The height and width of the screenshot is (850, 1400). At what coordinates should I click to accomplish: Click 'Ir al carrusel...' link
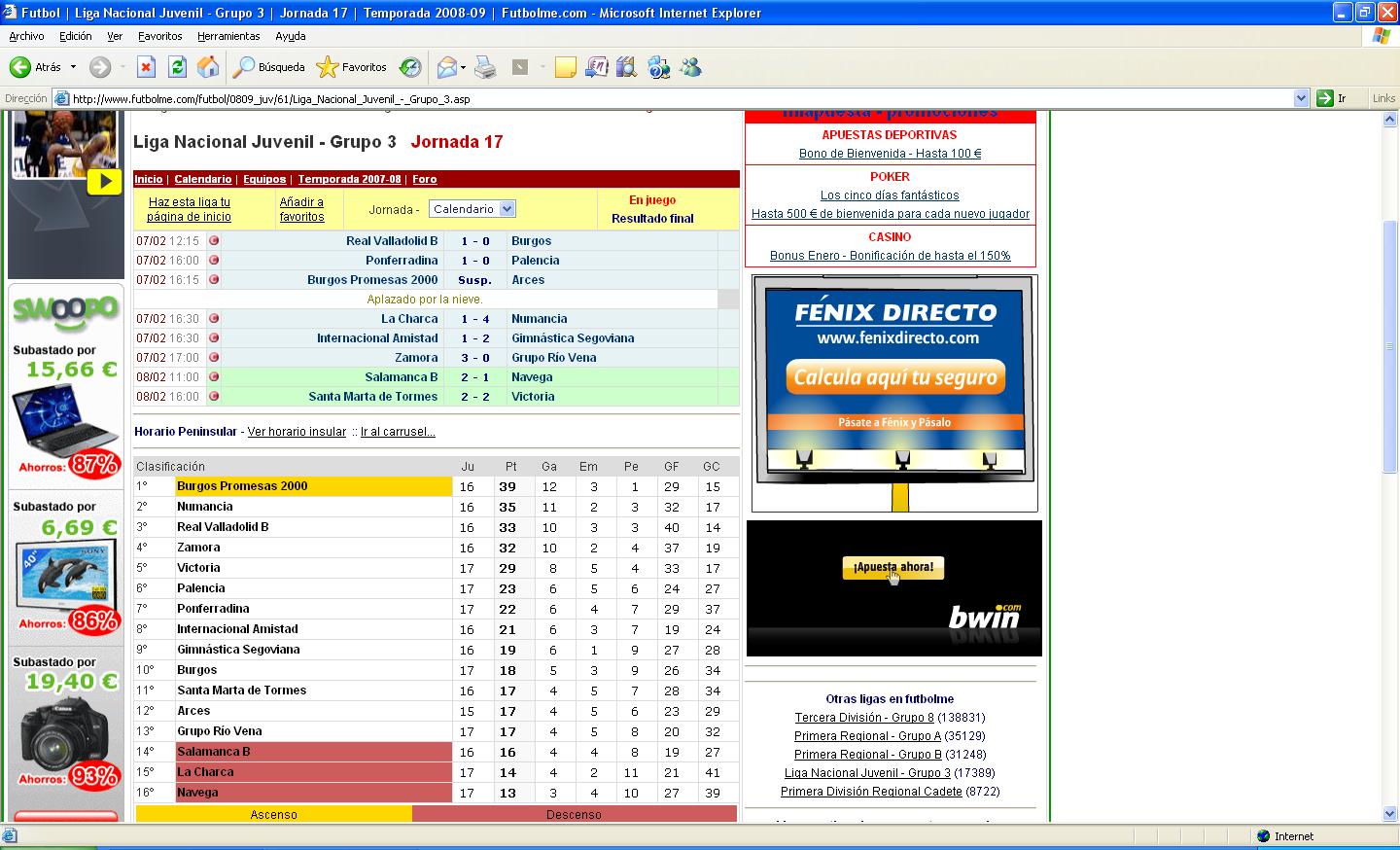[398, 432]
